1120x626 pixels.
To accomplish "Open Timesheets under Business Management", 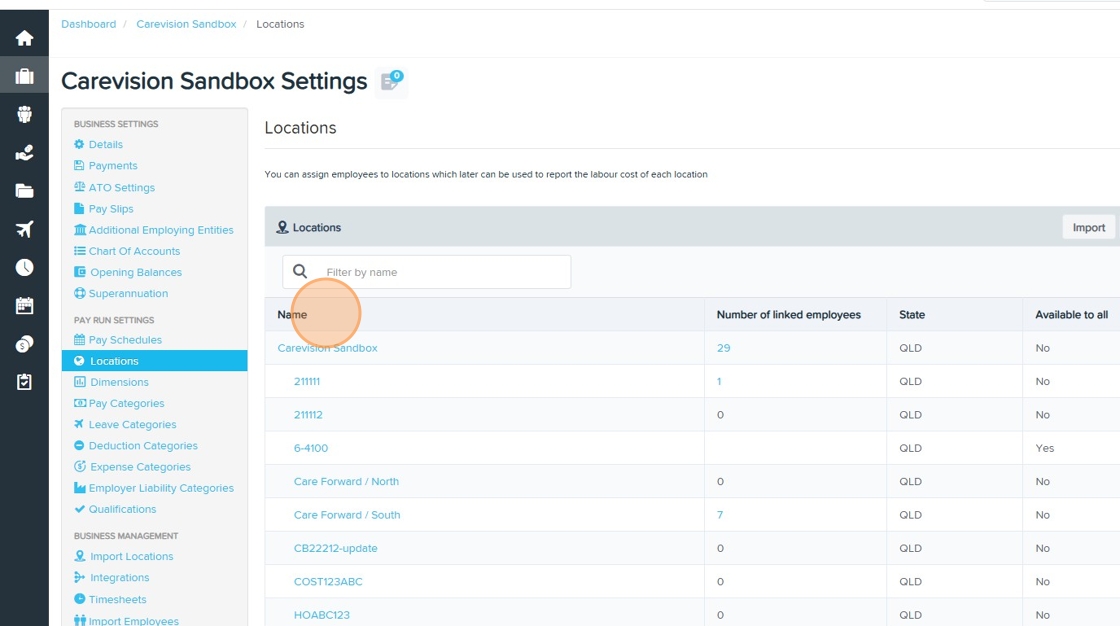I will tap(117, 600).
